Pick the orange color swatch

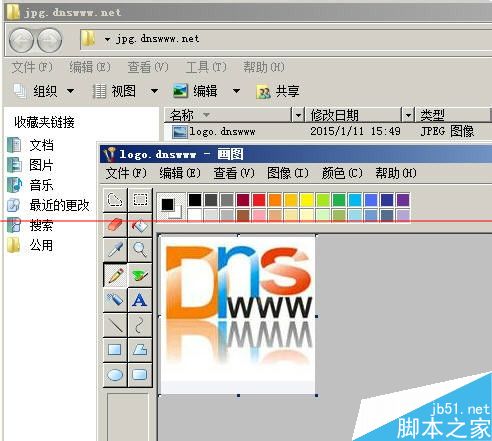[275, 200]
